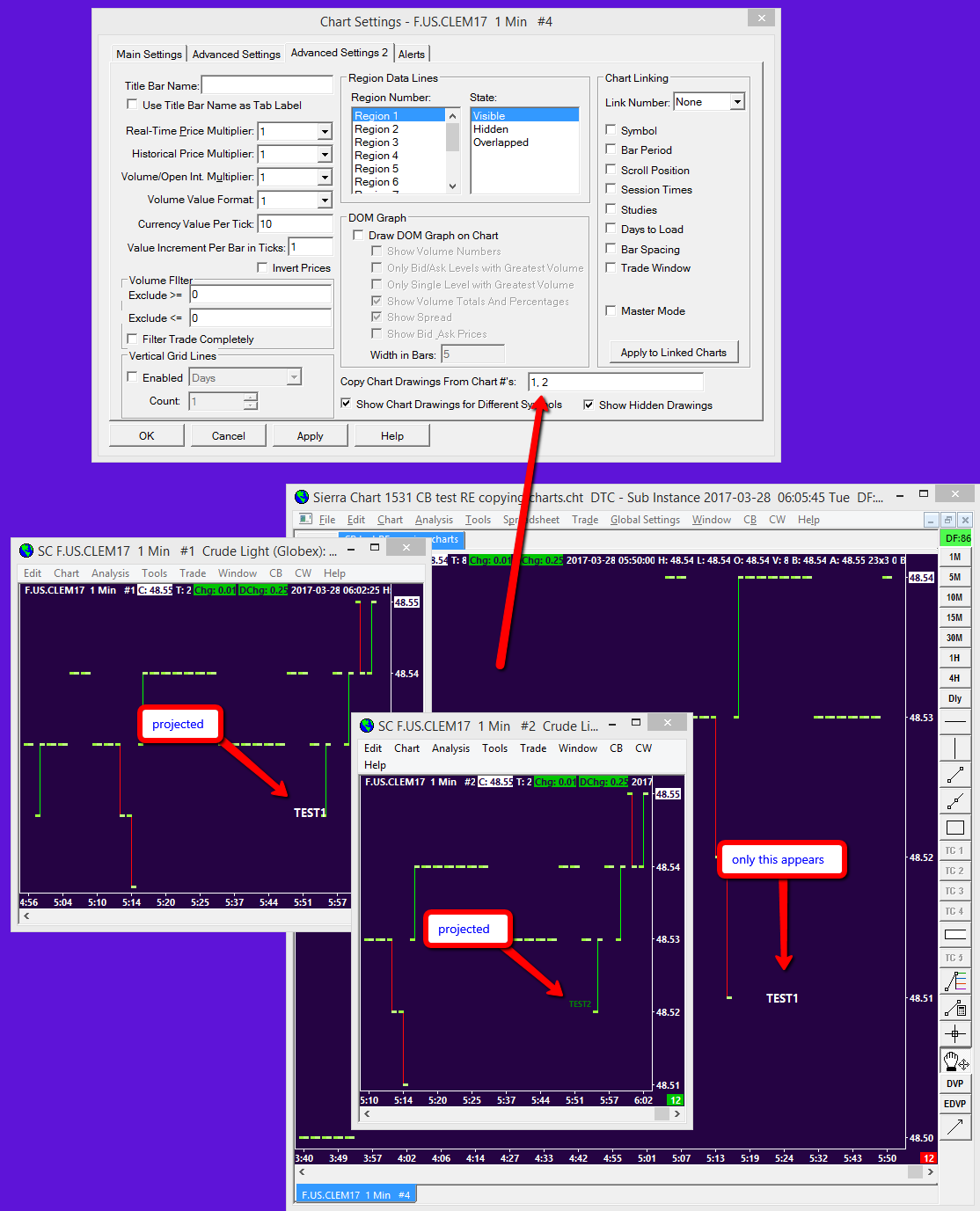Click the TC 2 tool configuration button
Viewport: 980px width, 1211px height.
click(954, 871)
